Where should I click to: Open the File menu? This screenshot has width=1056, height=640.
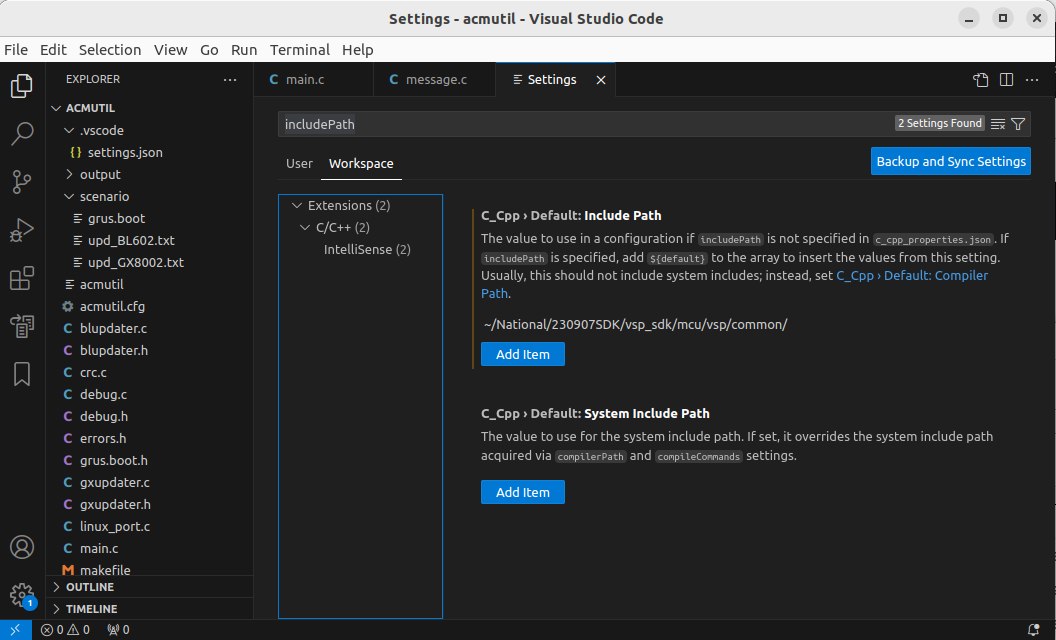pos(16,50)
